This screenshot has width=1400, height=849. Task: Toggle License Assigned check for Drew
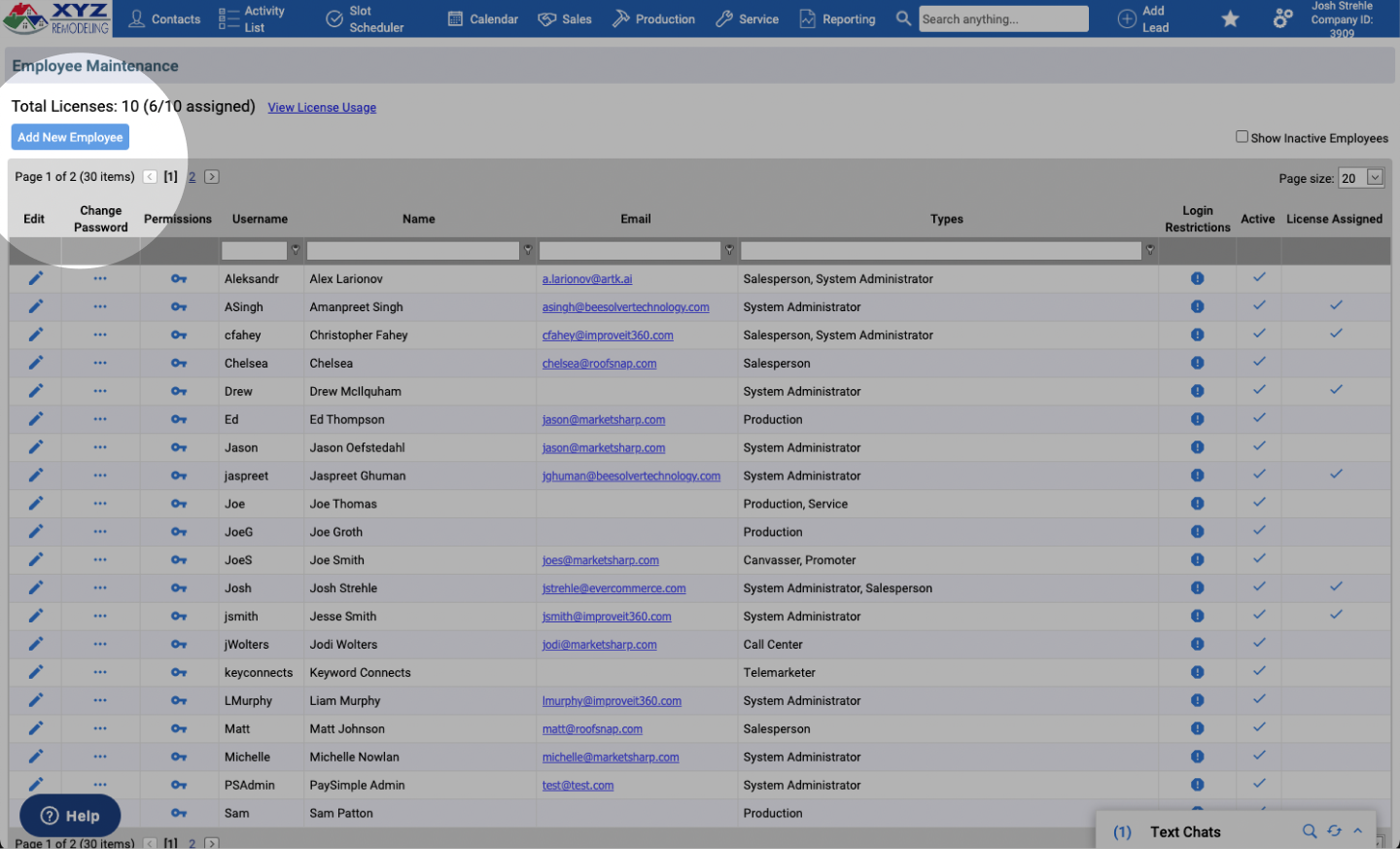1336,390
